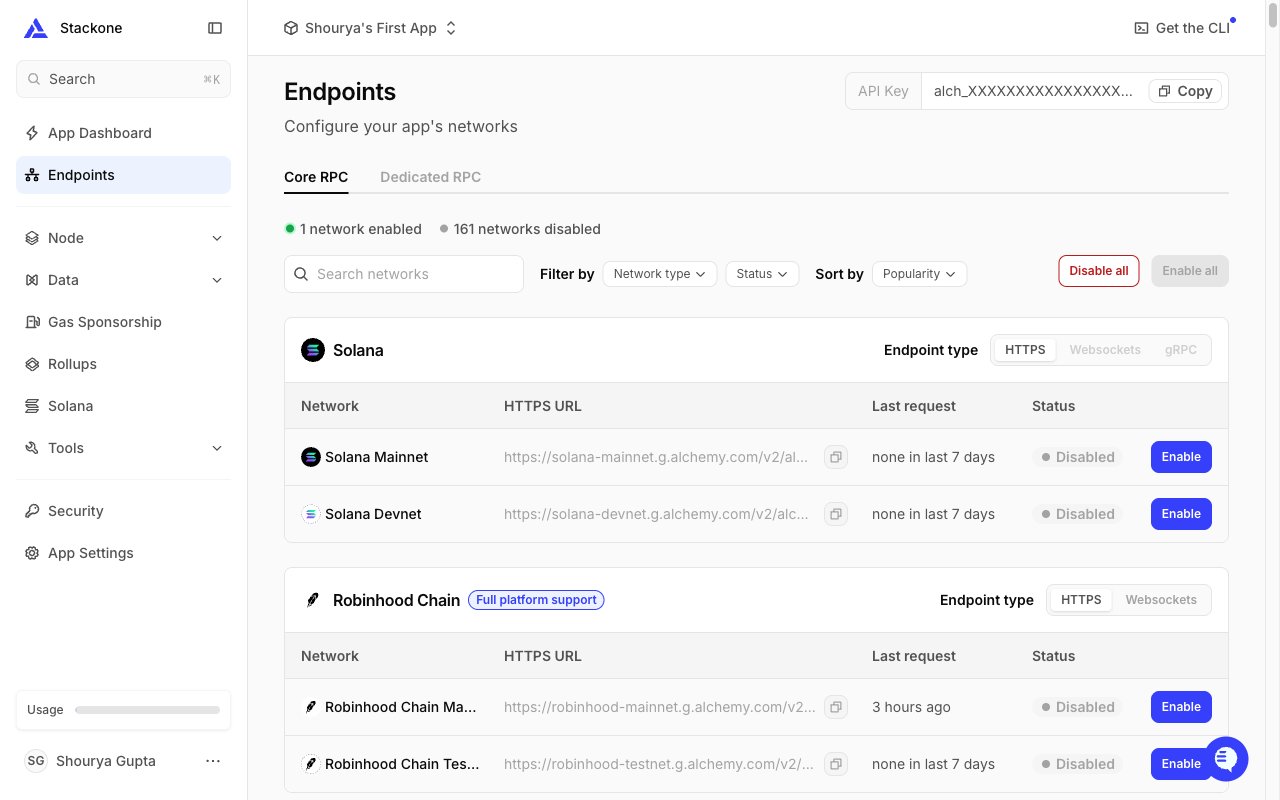Viewport: 1280px width, 800px height.
Task: Click the Security key icon
Action: pyautogui.click(x=32, y=511)
